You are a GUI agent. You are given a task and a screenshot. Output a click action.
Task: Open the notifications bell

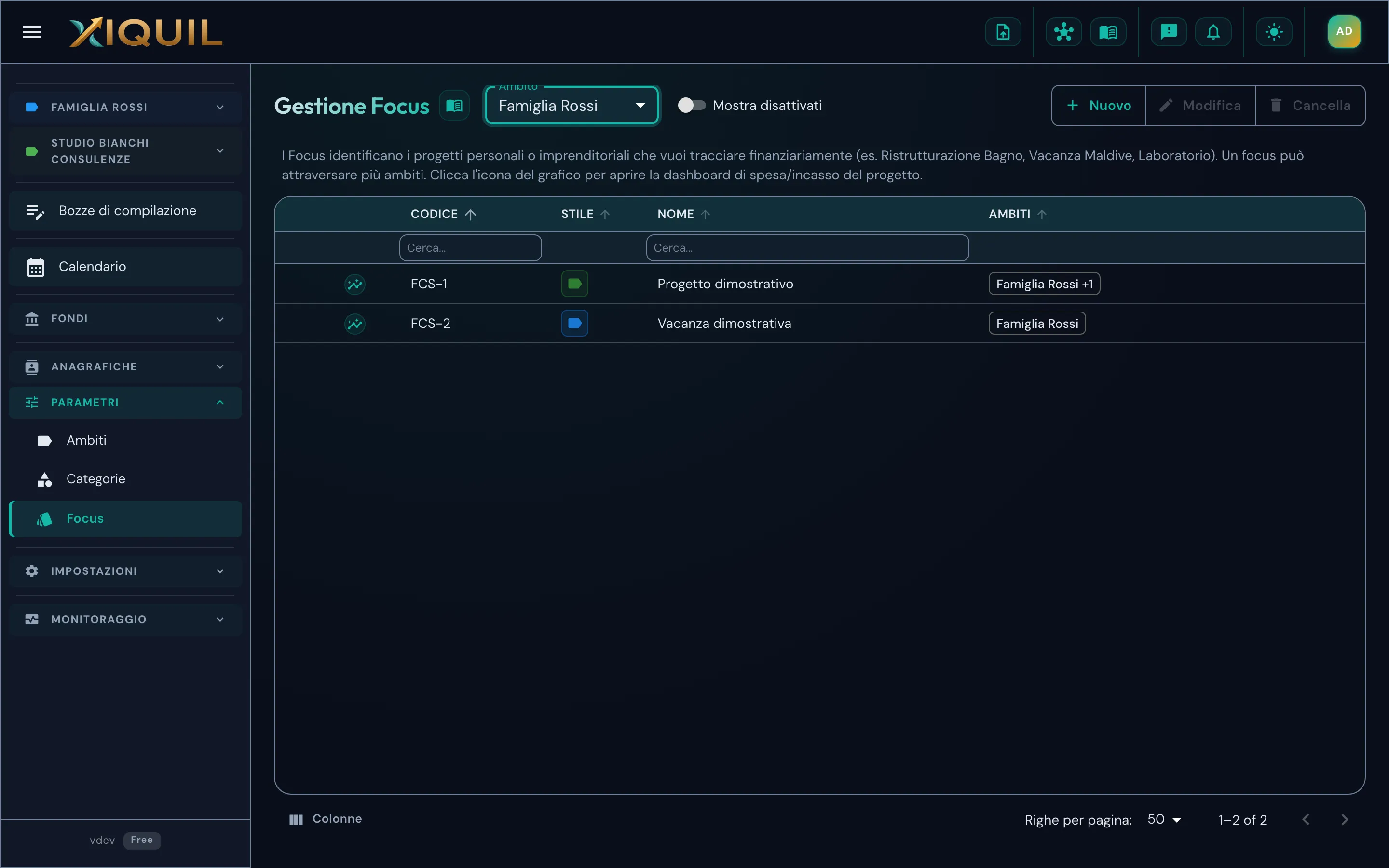click(1213, 31)
